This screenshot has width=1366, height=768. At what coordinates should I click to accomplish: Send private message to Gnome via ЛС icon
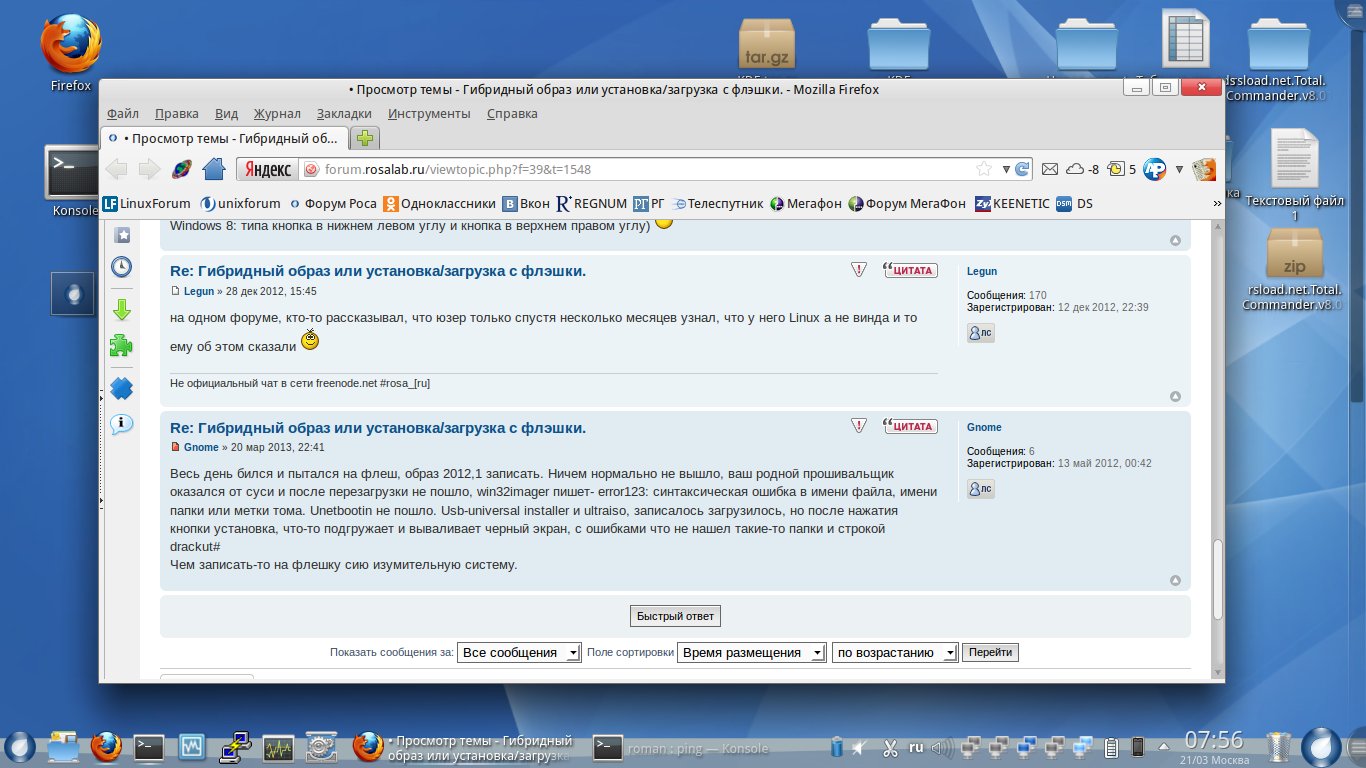click(x=981, y=488)
